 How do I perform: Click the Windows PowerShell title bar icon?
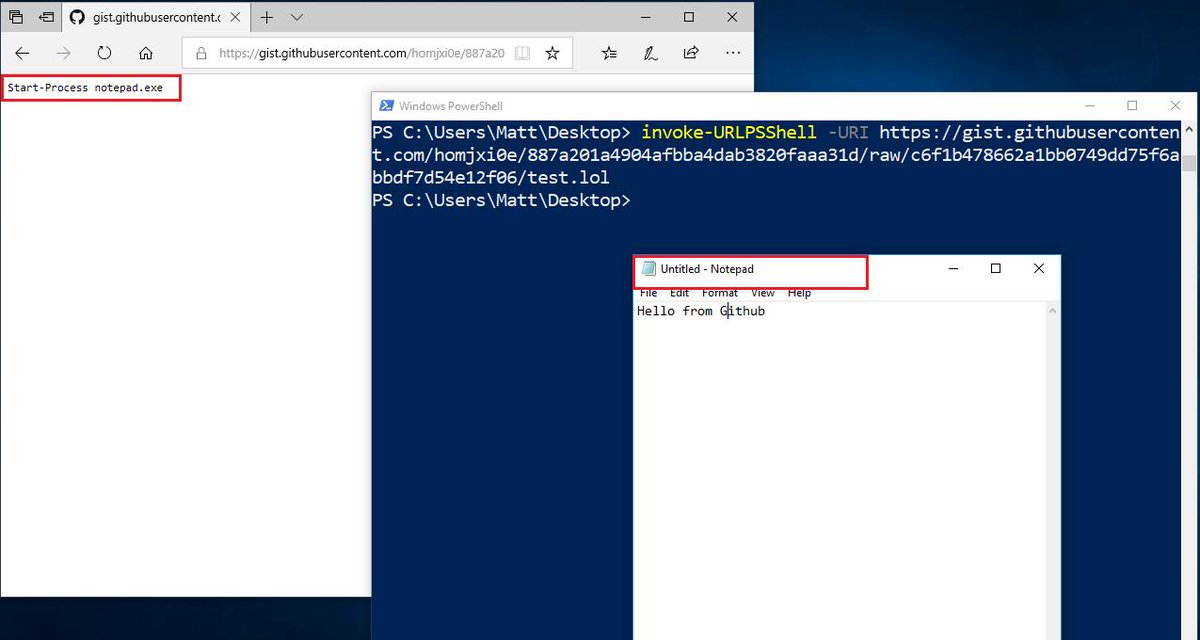385,106
